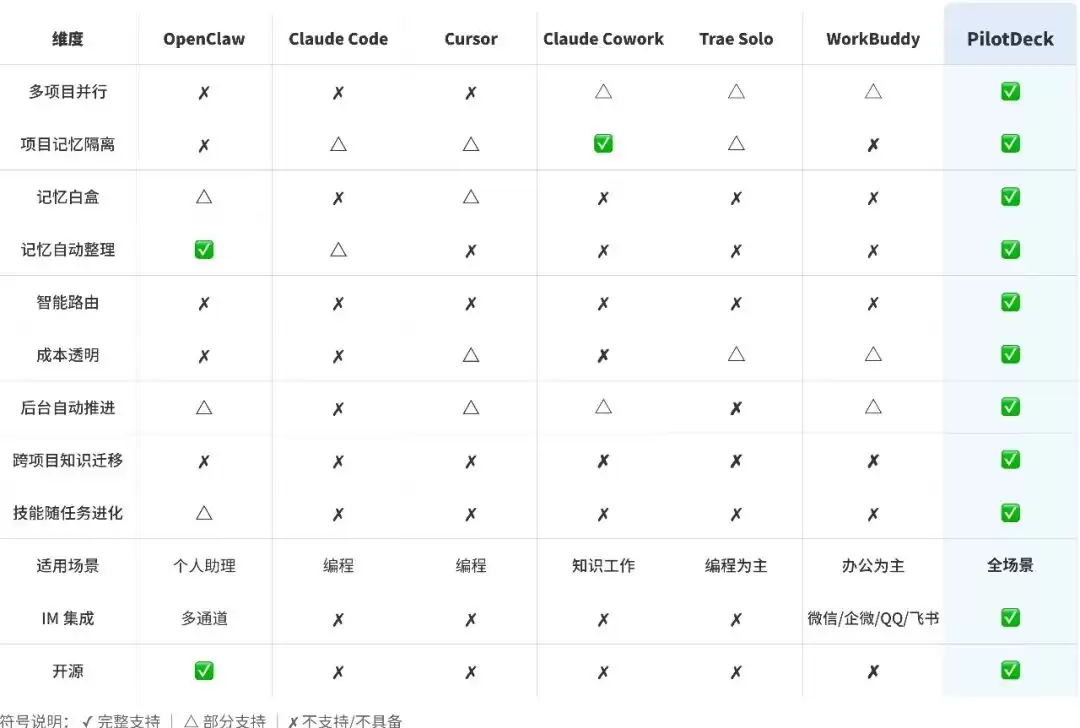Click OpenClaw cross mark in 多项目并行 row
1080x728 pixels.
tap(204, 93)
